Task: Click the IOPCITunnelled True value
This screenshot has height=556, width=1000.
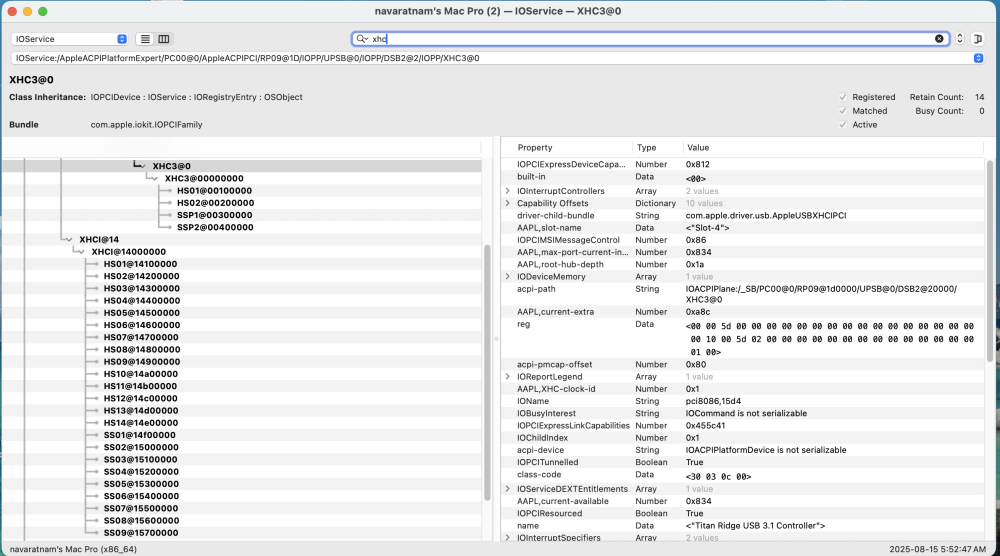Action: click(x=695, y=462)
